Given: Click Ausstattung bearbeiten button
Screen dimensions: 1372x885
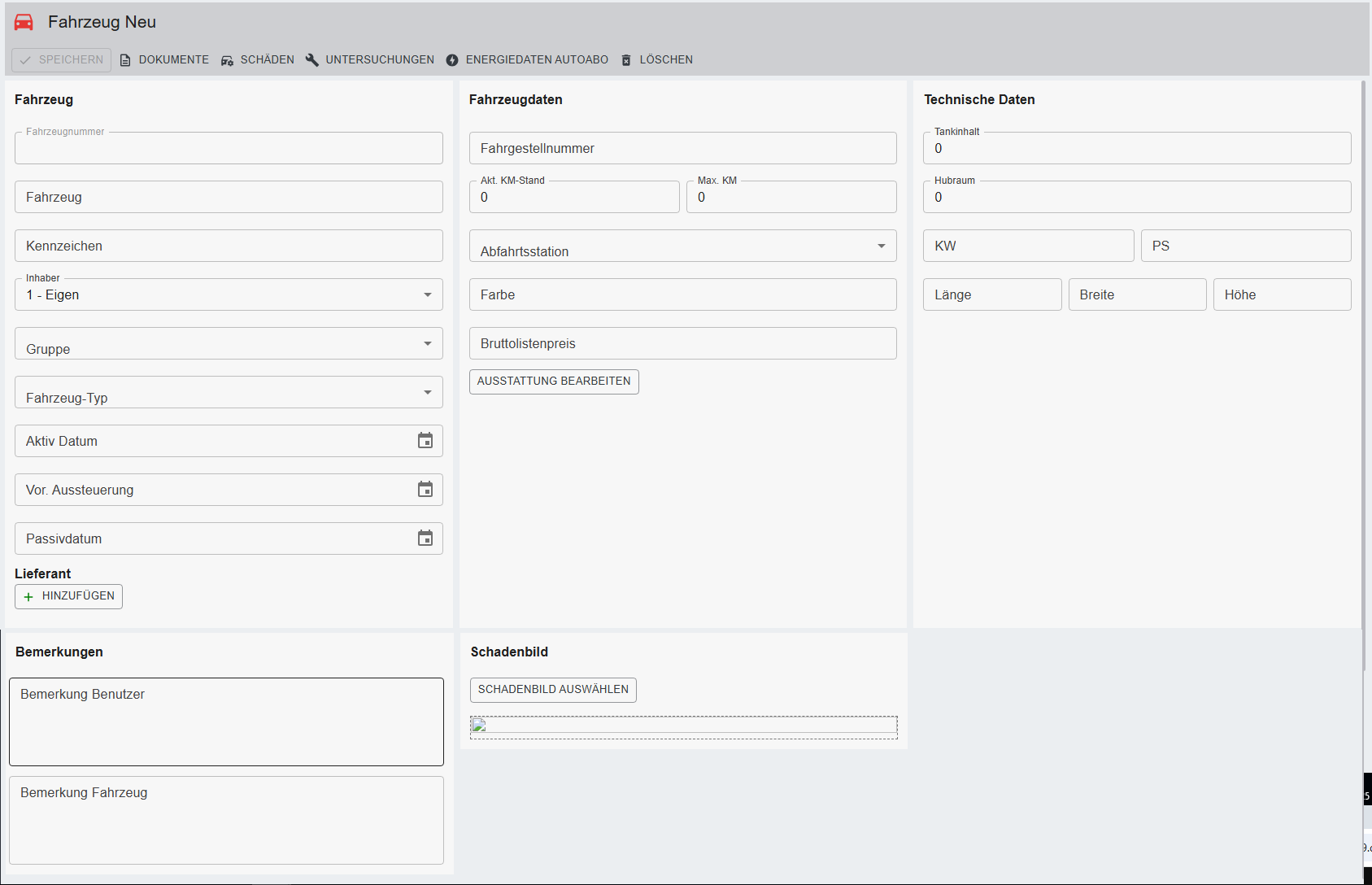Looking at the screenshot, I should (554, 381).
